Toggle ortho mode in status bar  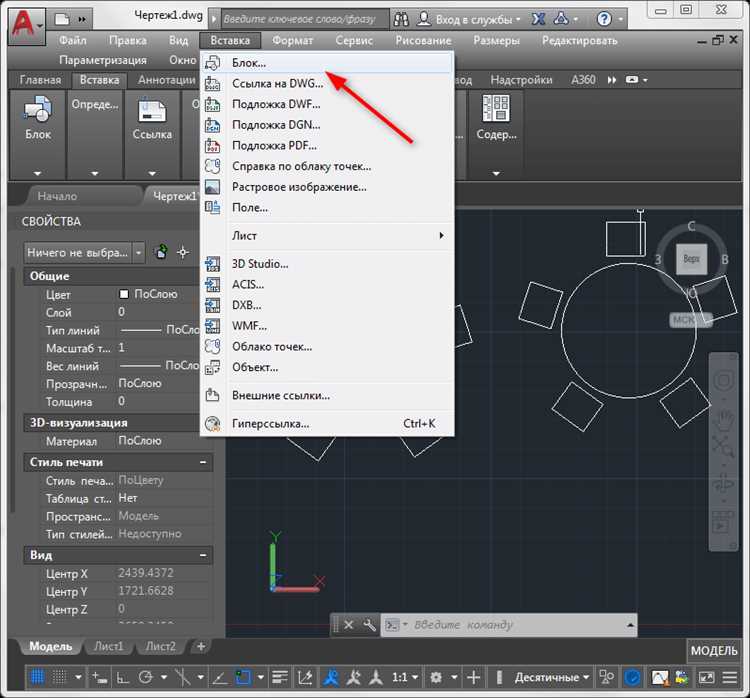[x=123, y=677]
